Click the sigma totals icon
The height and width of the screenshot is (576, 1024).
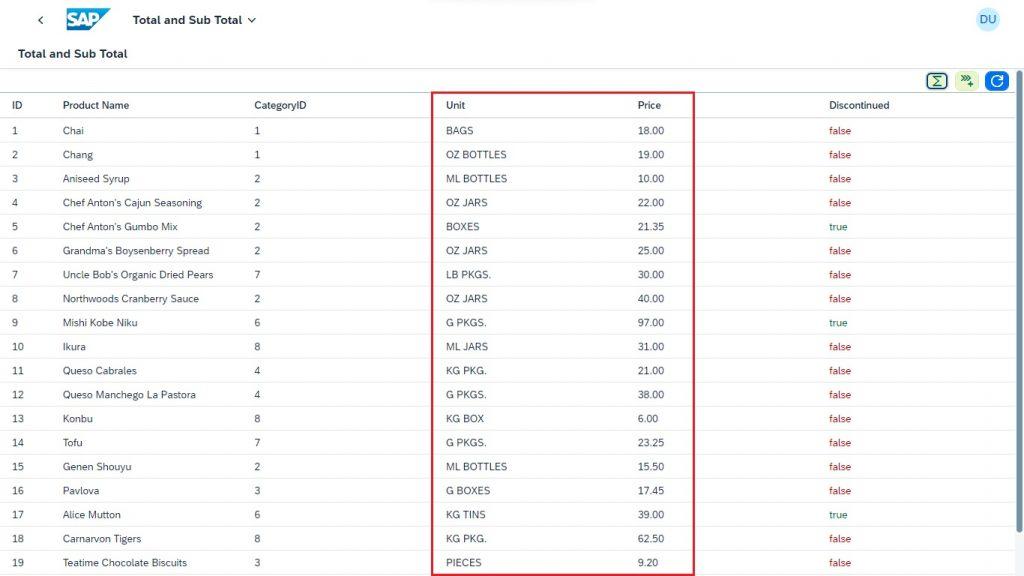point(936,81)
